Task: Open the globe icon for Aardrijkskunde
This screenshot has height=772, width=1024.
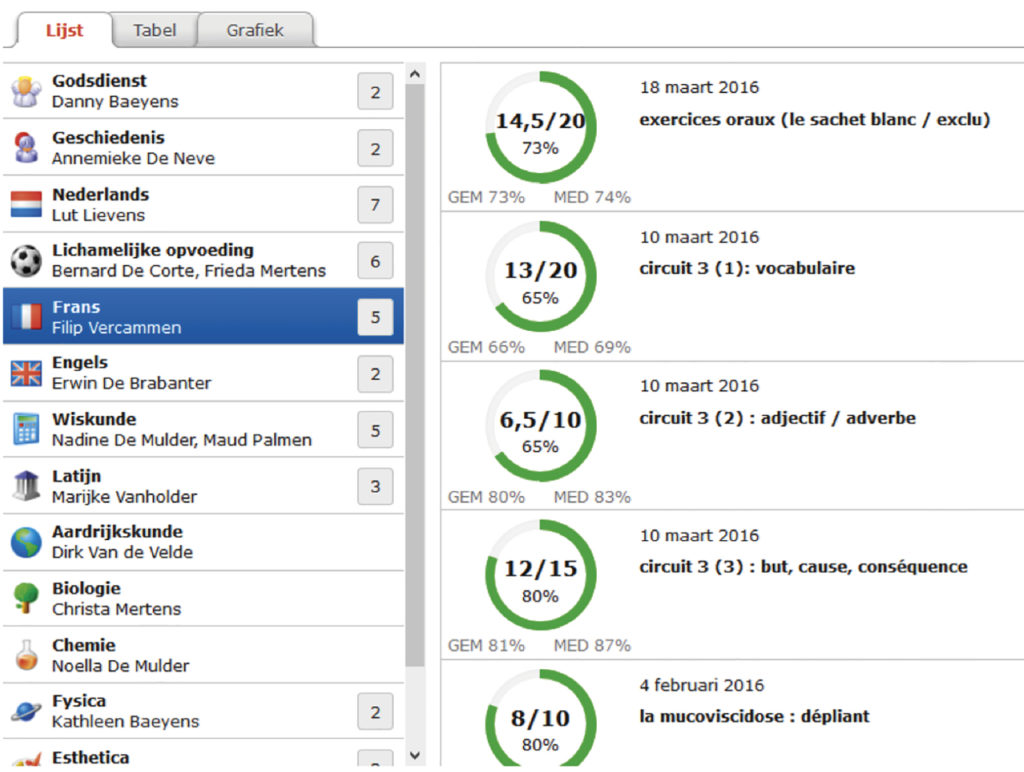Action: click(x=26, y=542)
